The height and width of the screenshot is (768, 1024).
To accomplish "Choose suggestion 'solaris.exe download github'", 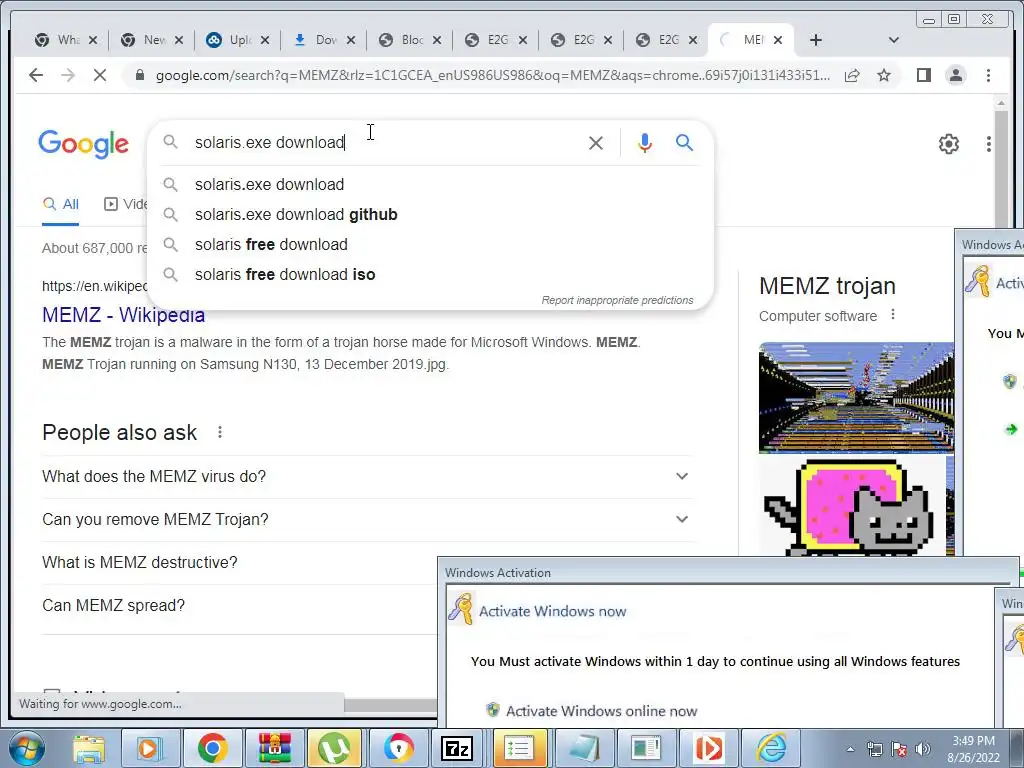I will point(430,214).
